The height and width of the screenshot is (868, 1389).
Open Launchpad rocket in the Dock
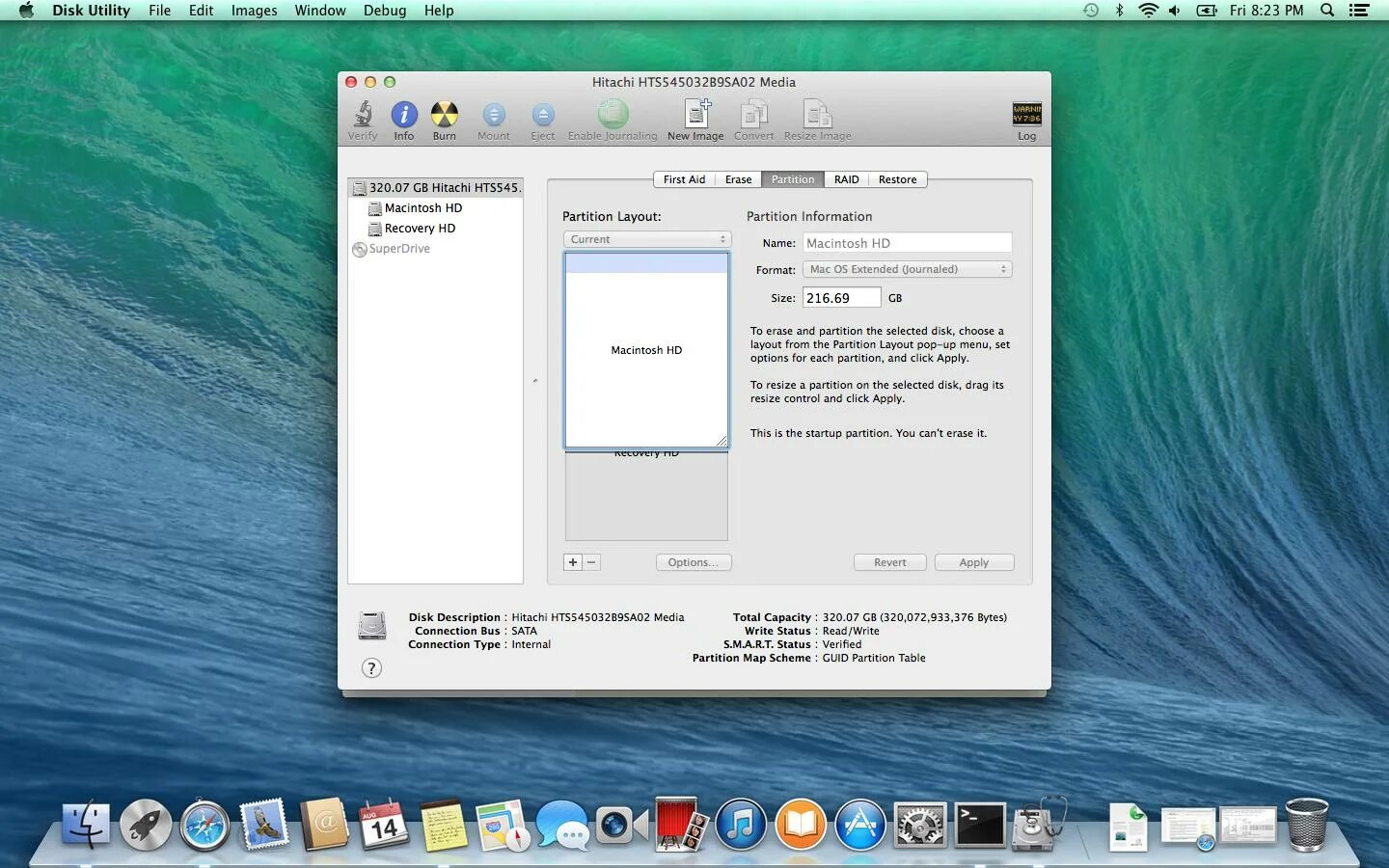point(146,826)
